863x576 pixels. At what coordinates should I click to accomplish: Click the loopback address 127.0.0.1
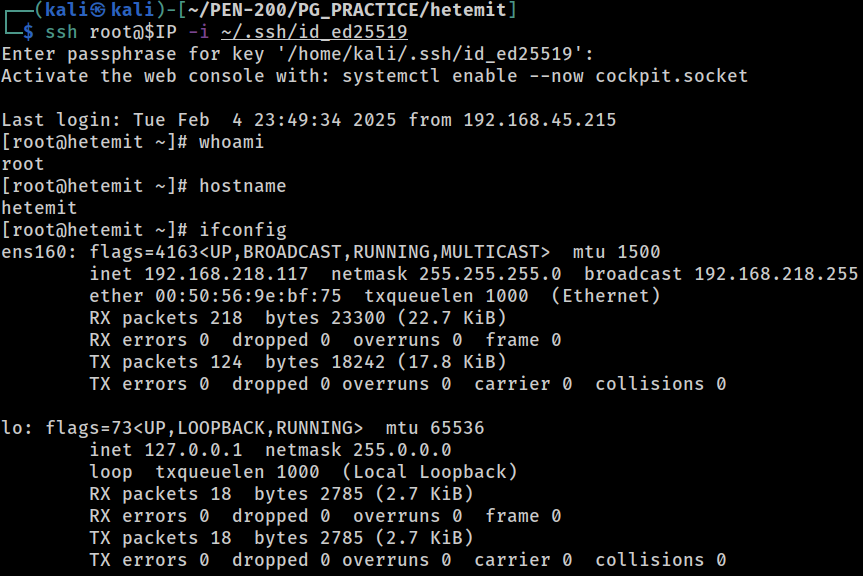click(x=193, y=450)
